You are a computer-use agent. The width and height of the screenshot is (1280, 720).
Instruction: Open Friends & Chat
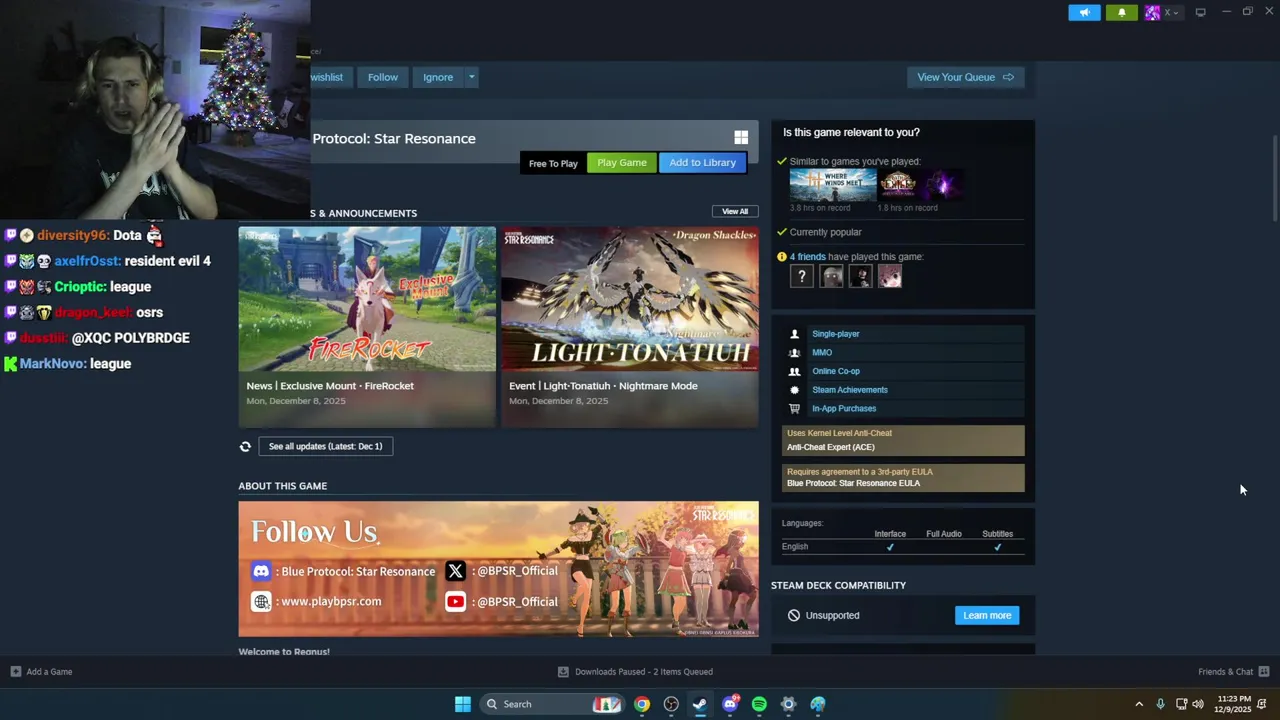point(1233,672)
